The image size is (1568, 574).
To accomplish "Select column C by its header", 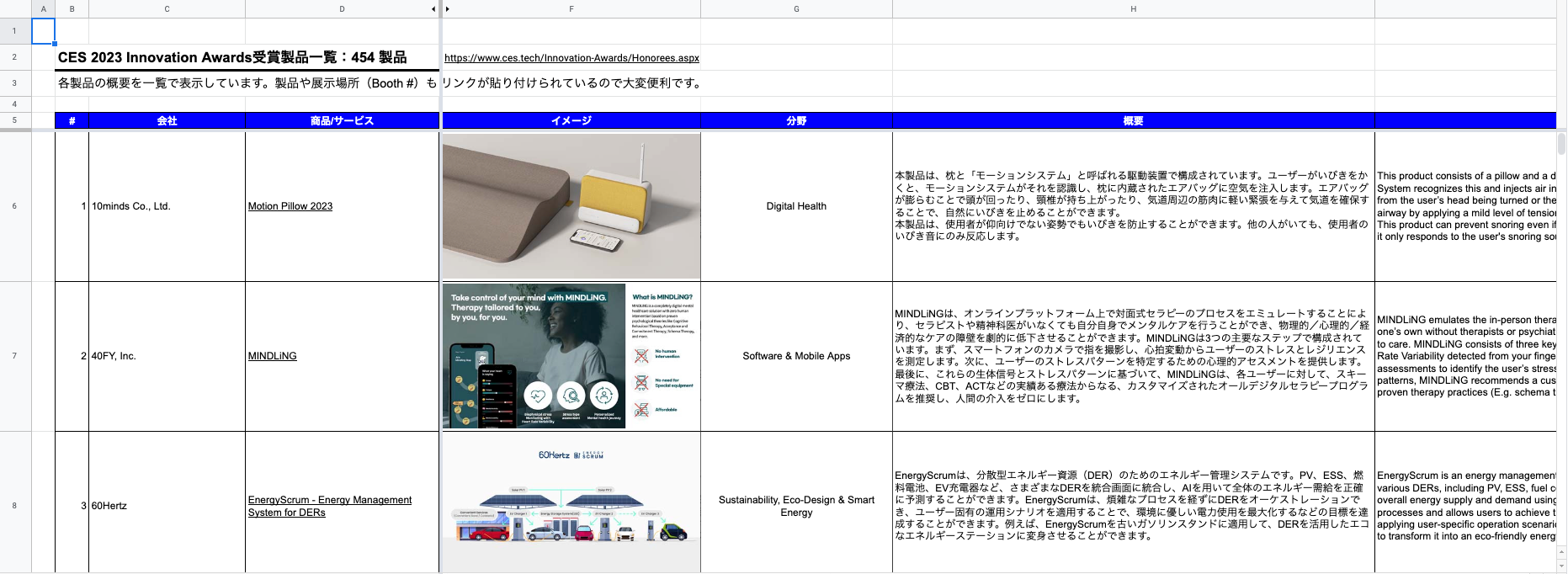I will 167,9.
